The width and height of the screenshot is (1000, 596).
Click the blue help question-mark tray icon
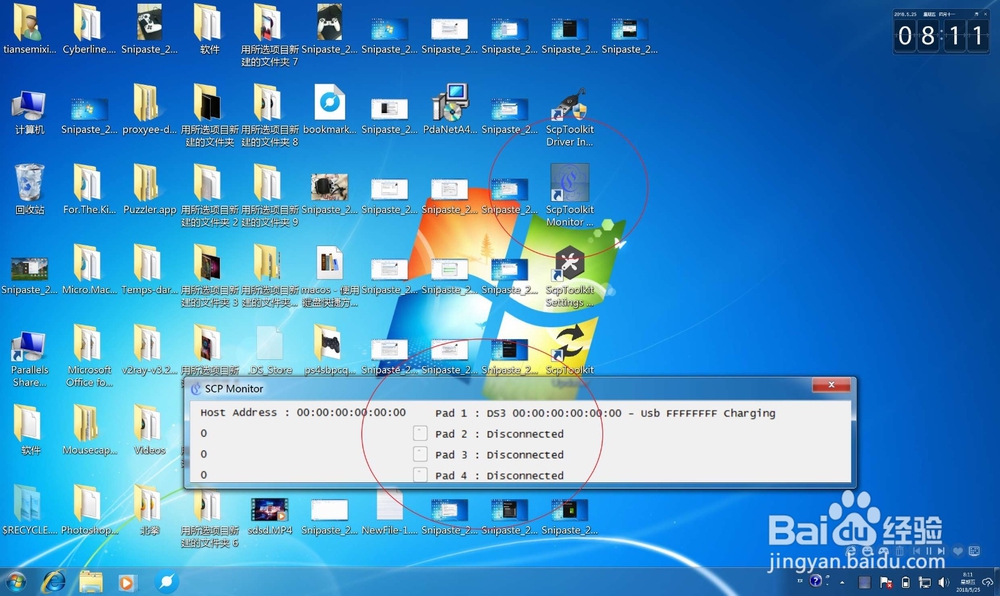(816, 581)
